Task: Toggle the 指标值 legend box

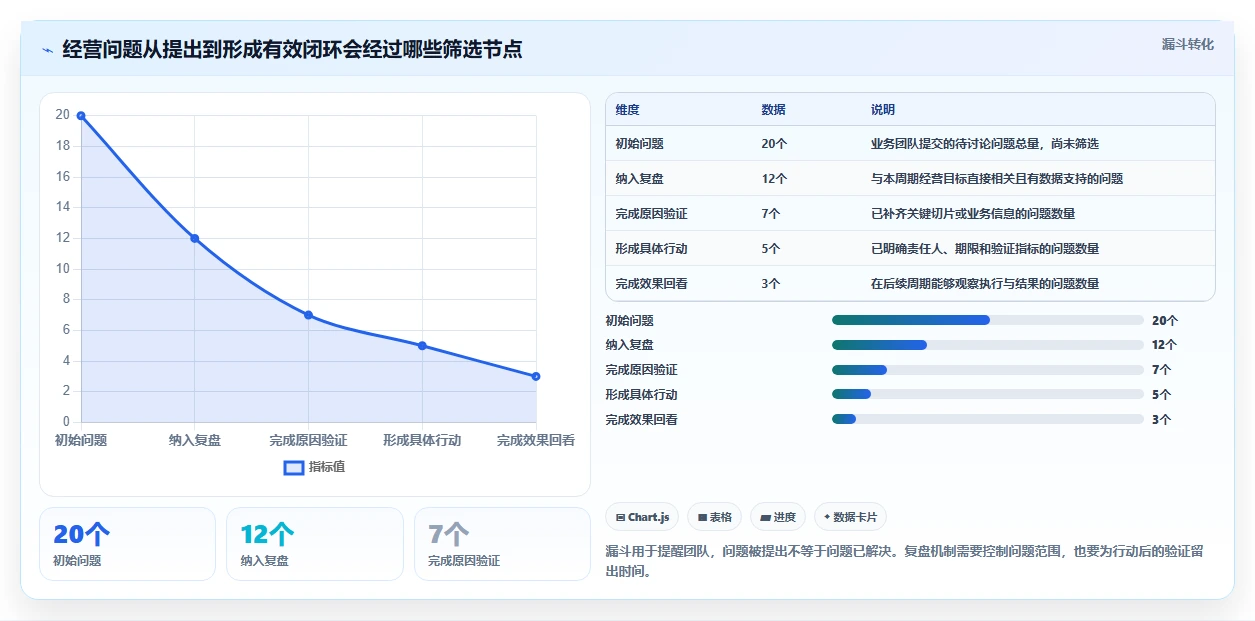Action: [x=294, y=467]
